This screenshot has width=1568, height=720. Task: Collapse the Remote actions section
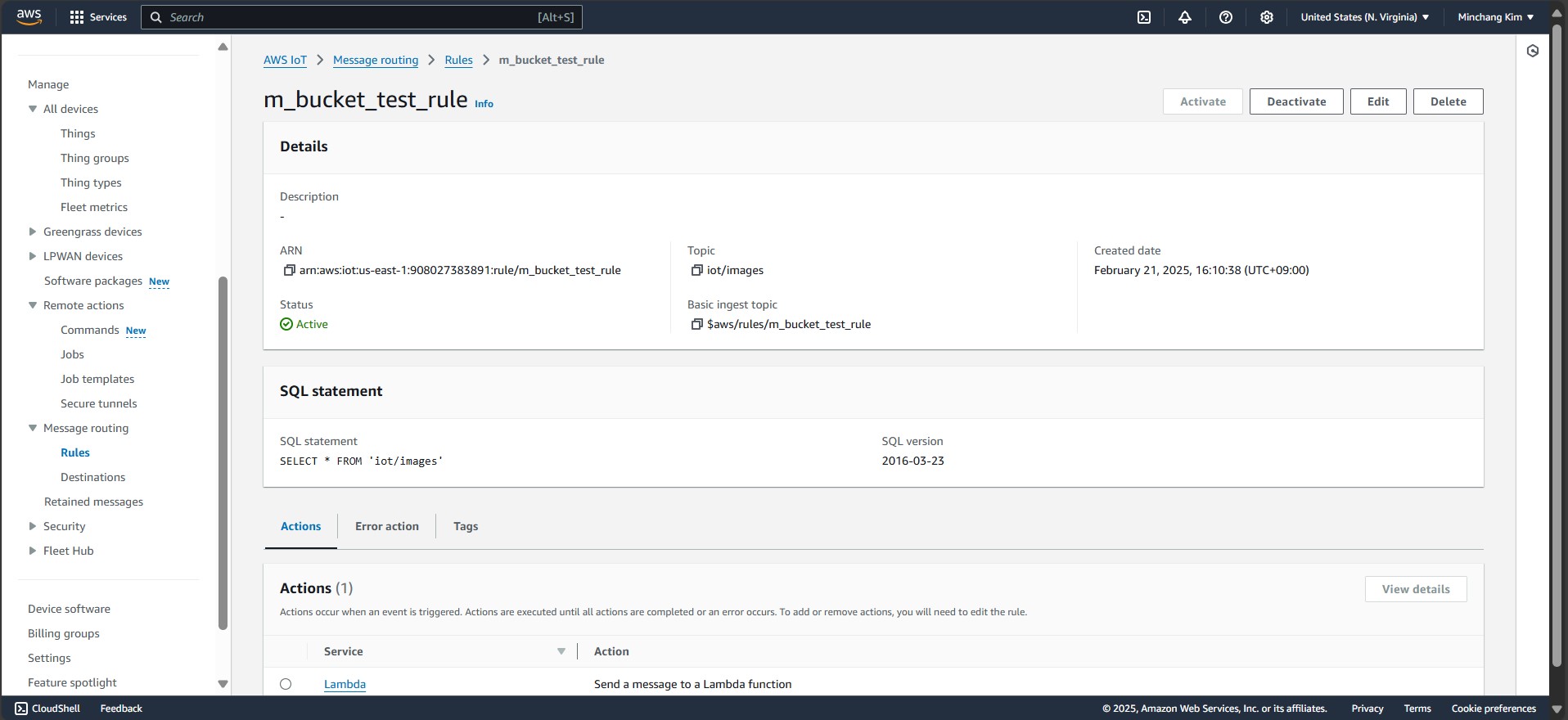(x=33, y=305)
